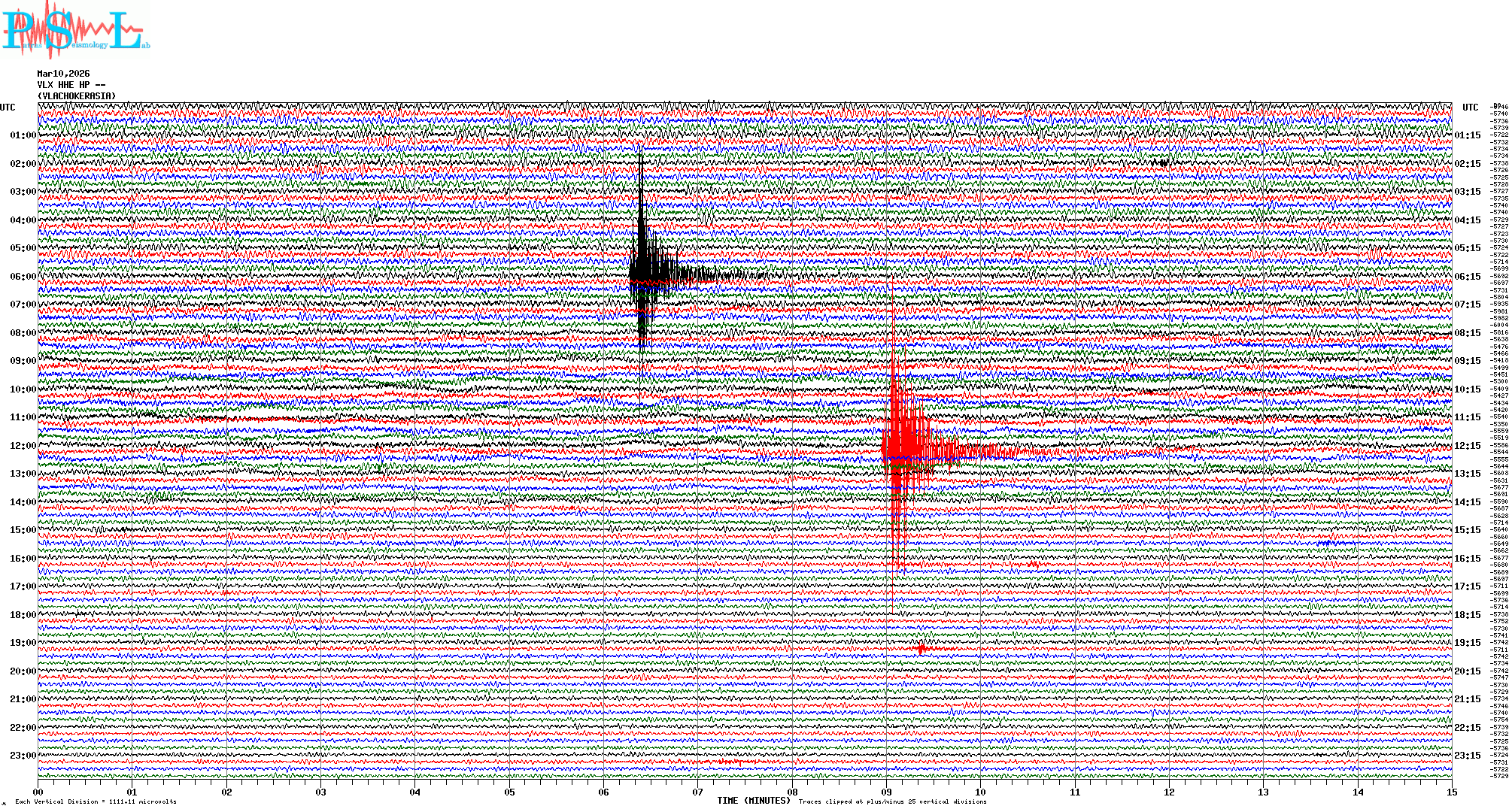
Task: Click the 01:15 label on right side
Action: coord(1467,136)
